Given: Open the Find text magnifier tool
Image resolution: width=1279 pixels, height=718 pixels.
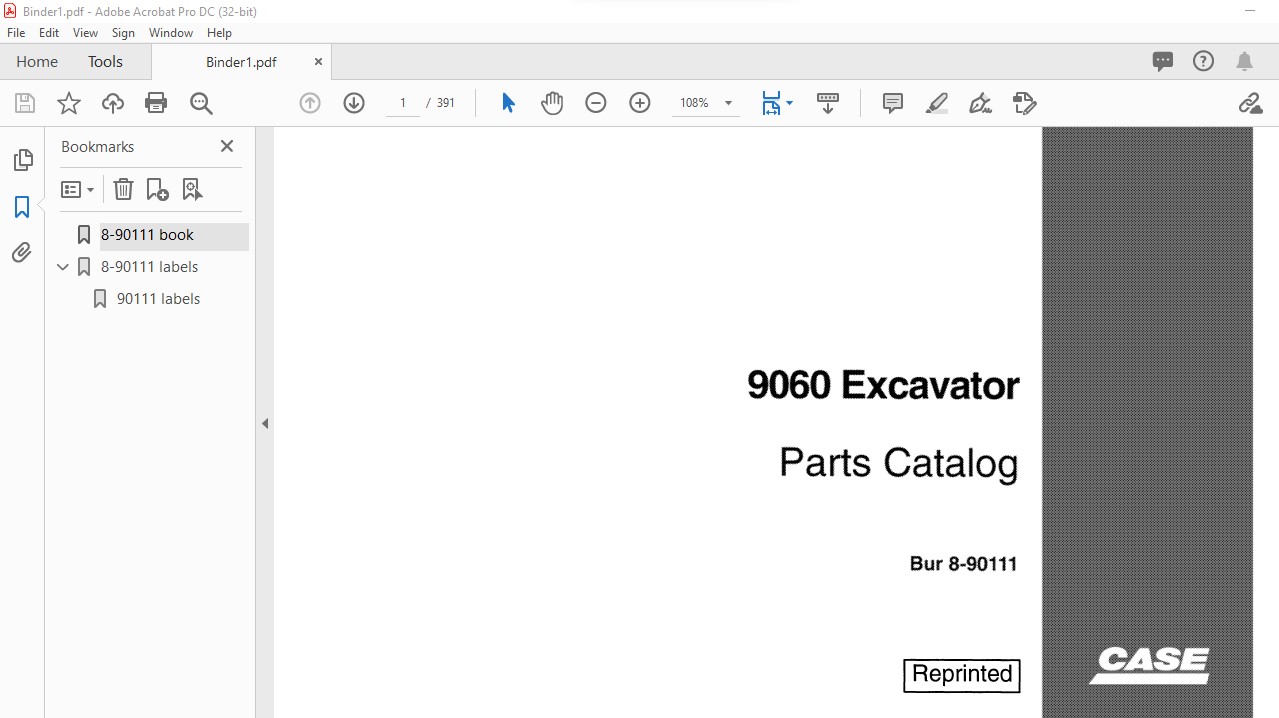Looking at the screenshot, I should pos(201,103).
